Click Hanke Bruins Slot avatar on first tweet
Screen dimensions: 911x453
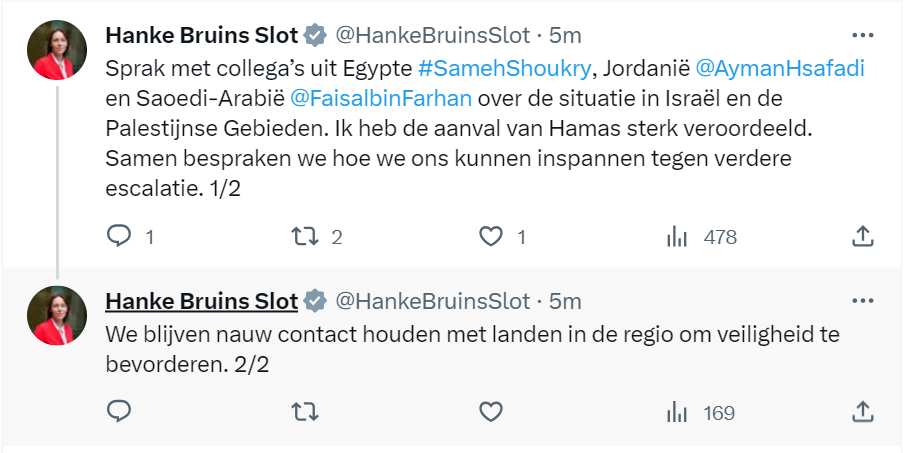(56, 50)
